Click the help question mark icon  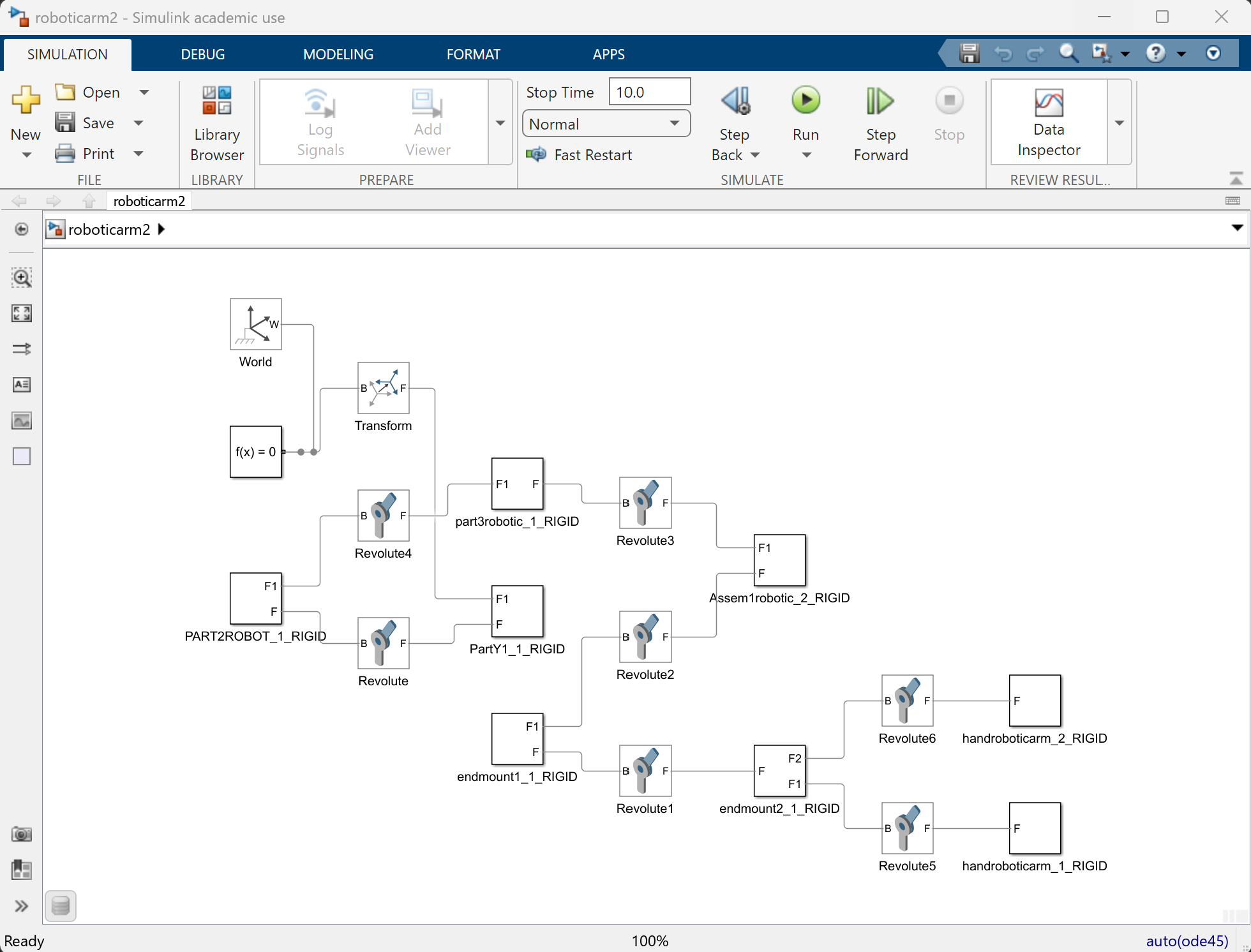pos(1155,53)
